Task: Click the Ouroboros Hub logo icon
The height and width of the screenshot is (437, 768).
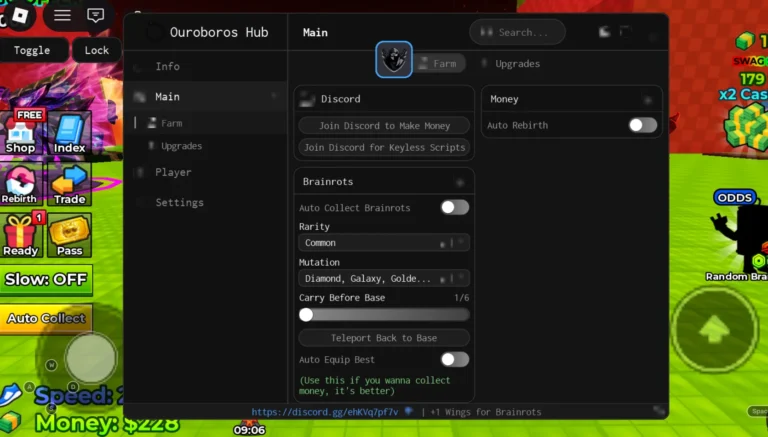Action: (x=154, y=32)
